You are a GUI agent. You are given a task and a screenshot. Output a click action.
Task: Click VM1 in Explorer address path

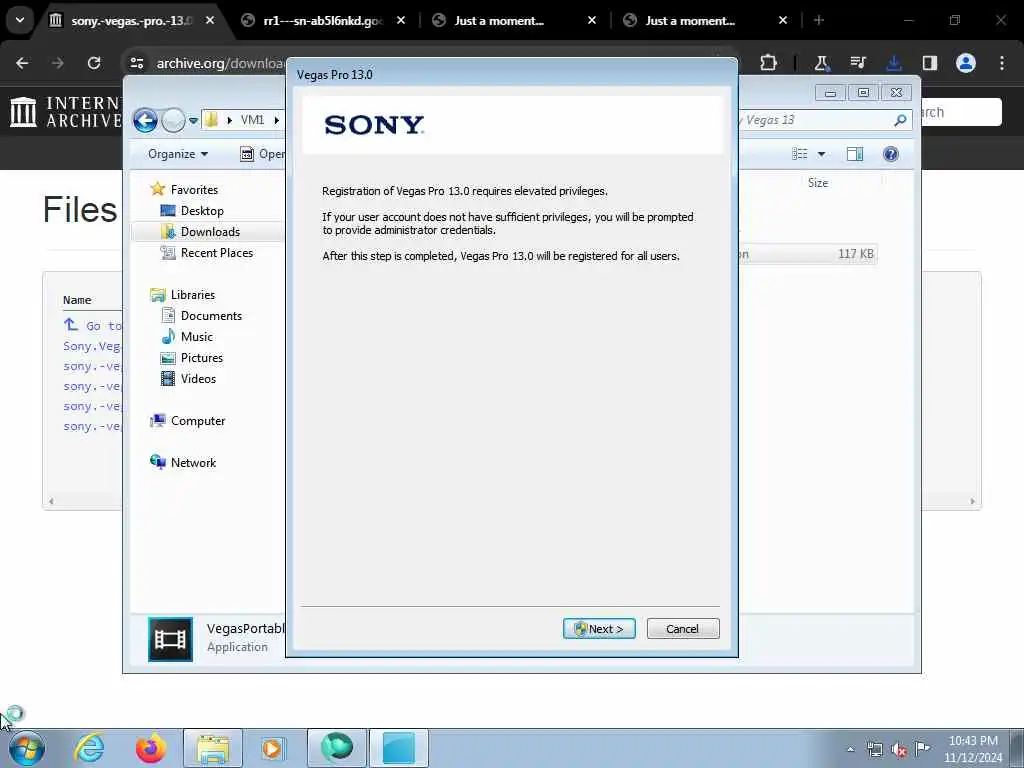click(x=252, y=120)
